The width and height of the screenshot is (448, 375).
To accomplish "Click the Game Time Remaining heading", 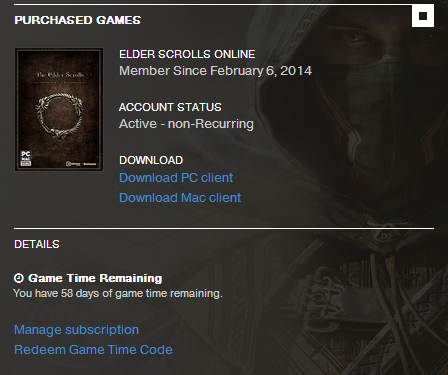I will click(95, 278).
